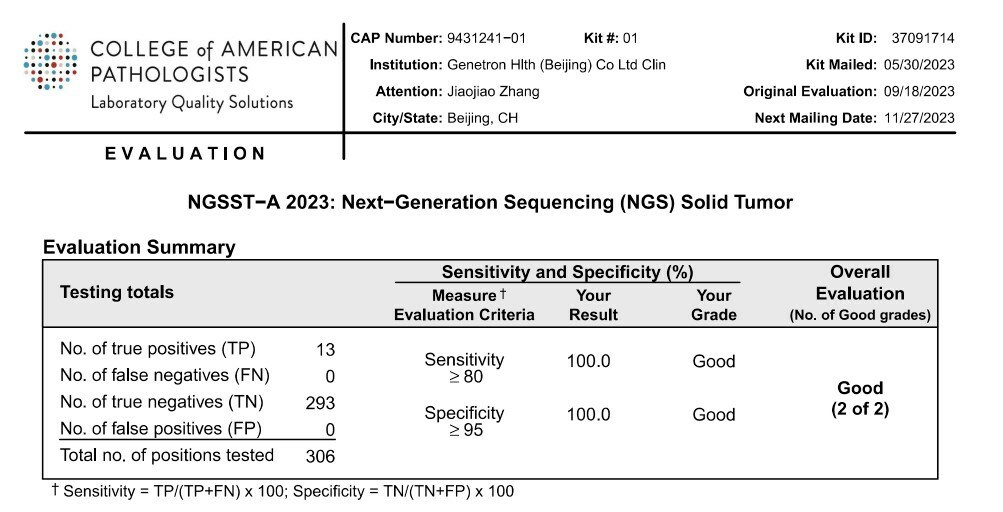Click the Attention name Jiaojiao Zhang
The width and height of the screenshot is (1003, 512).
490,91
